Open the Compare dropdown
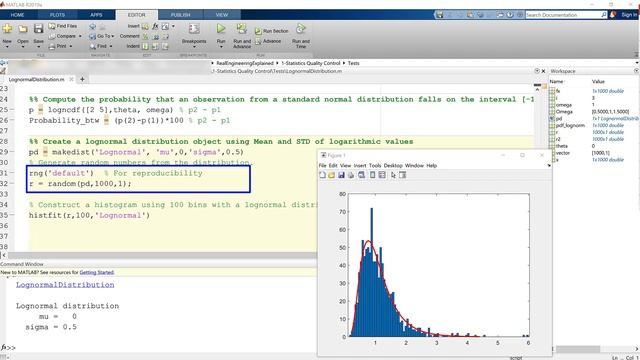 pyautogui.click(x=65, y=36)
